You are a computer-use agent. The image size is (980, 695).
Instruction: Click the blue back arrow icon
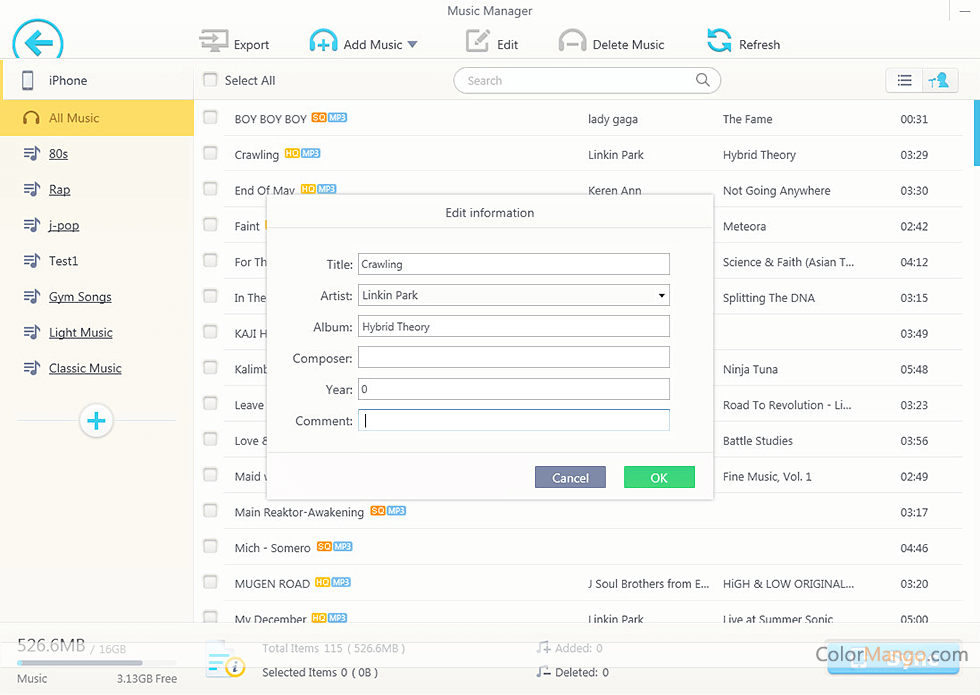pyautogui.click(x=38, y=43)
